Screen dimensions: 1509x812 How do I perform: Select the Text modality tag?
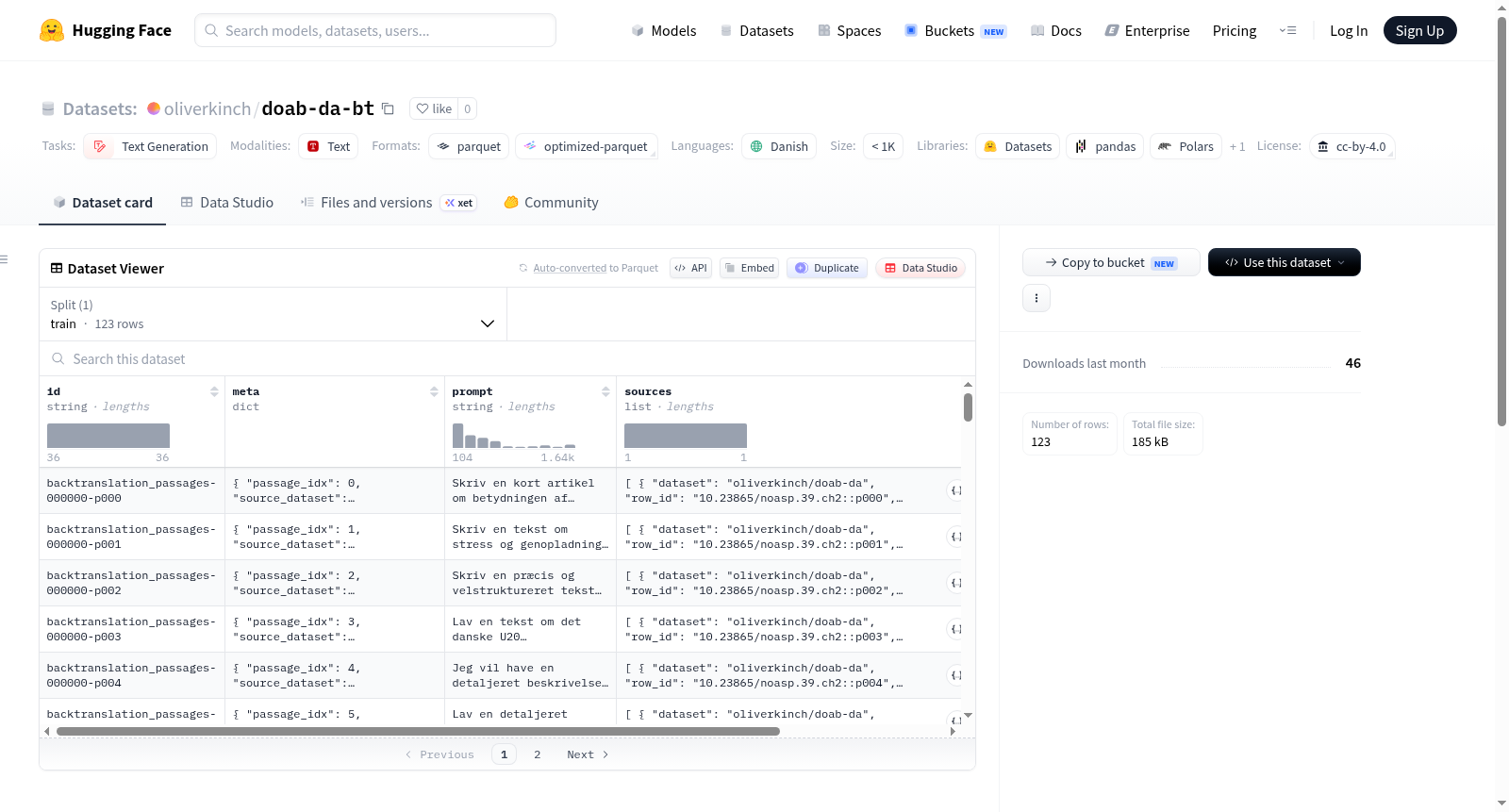coord(328,146)
